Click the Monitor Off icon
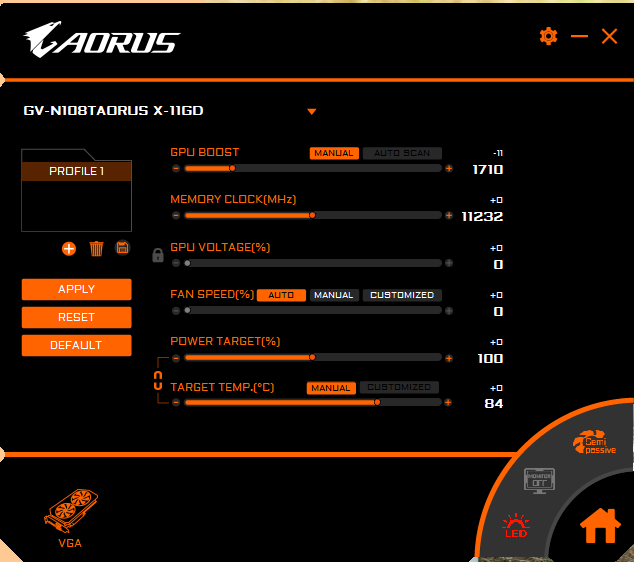 point(539,481)
